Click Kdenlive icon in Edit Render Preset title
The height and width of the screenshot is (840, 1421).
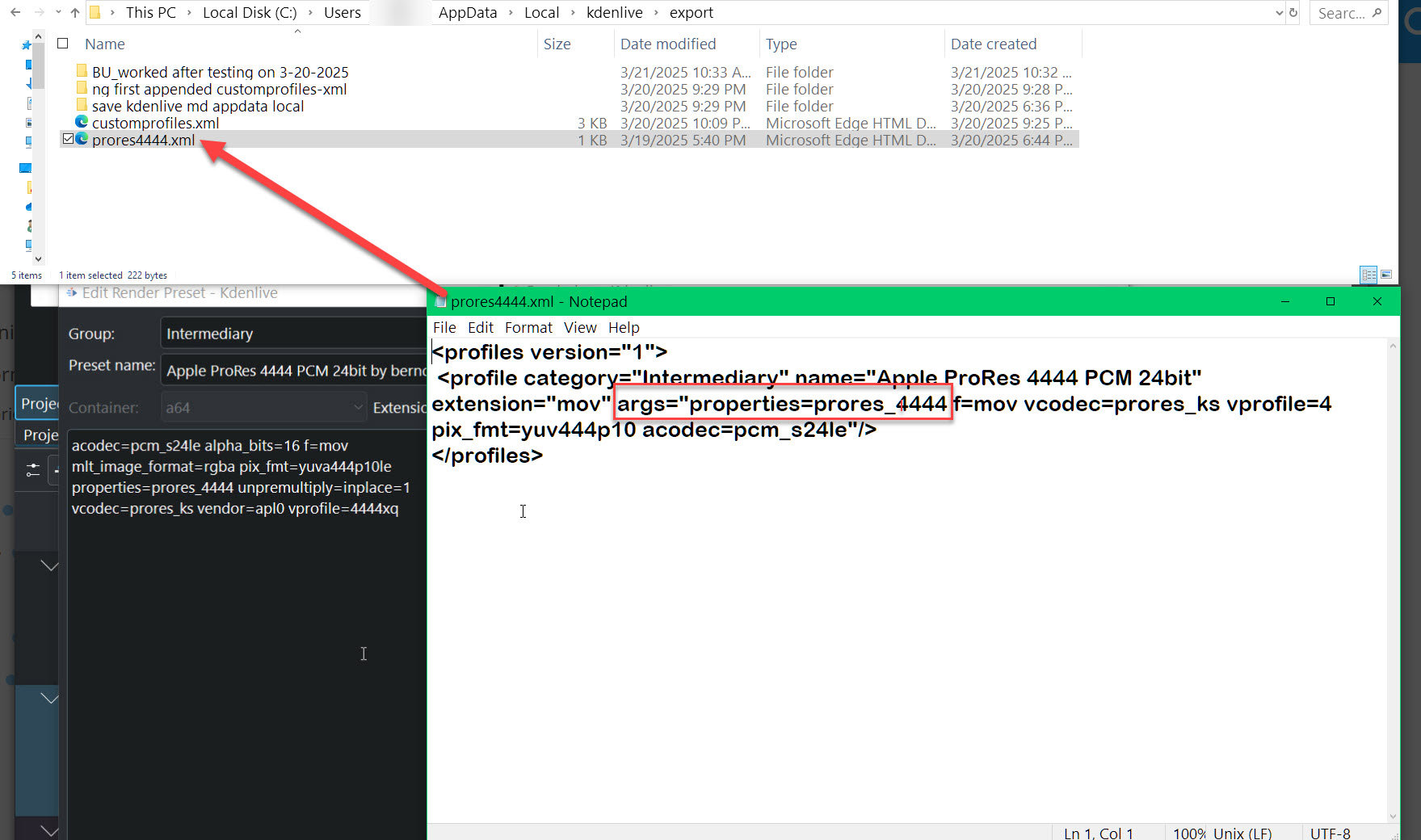point(72,292)
